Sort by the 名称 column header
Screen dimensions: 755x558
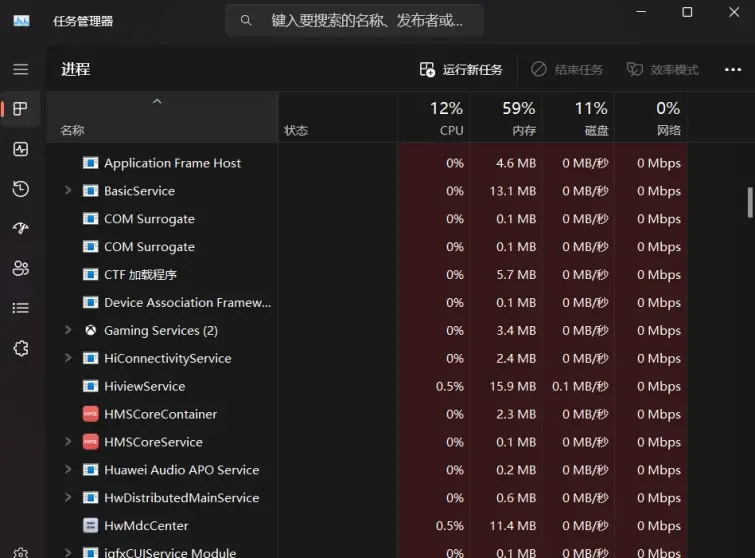tap(162, 117)
